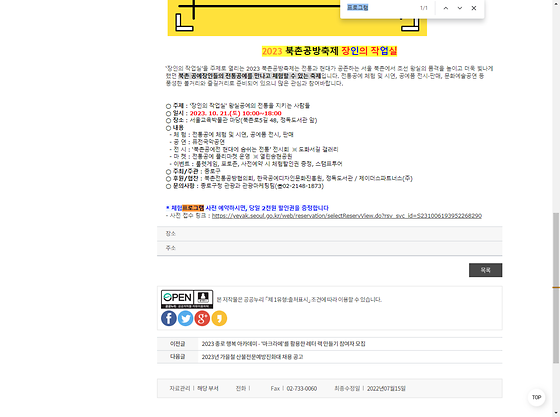Click the OPEN public license badge
The height and width of the screenshot is (417, 560).
click(187, 299)
